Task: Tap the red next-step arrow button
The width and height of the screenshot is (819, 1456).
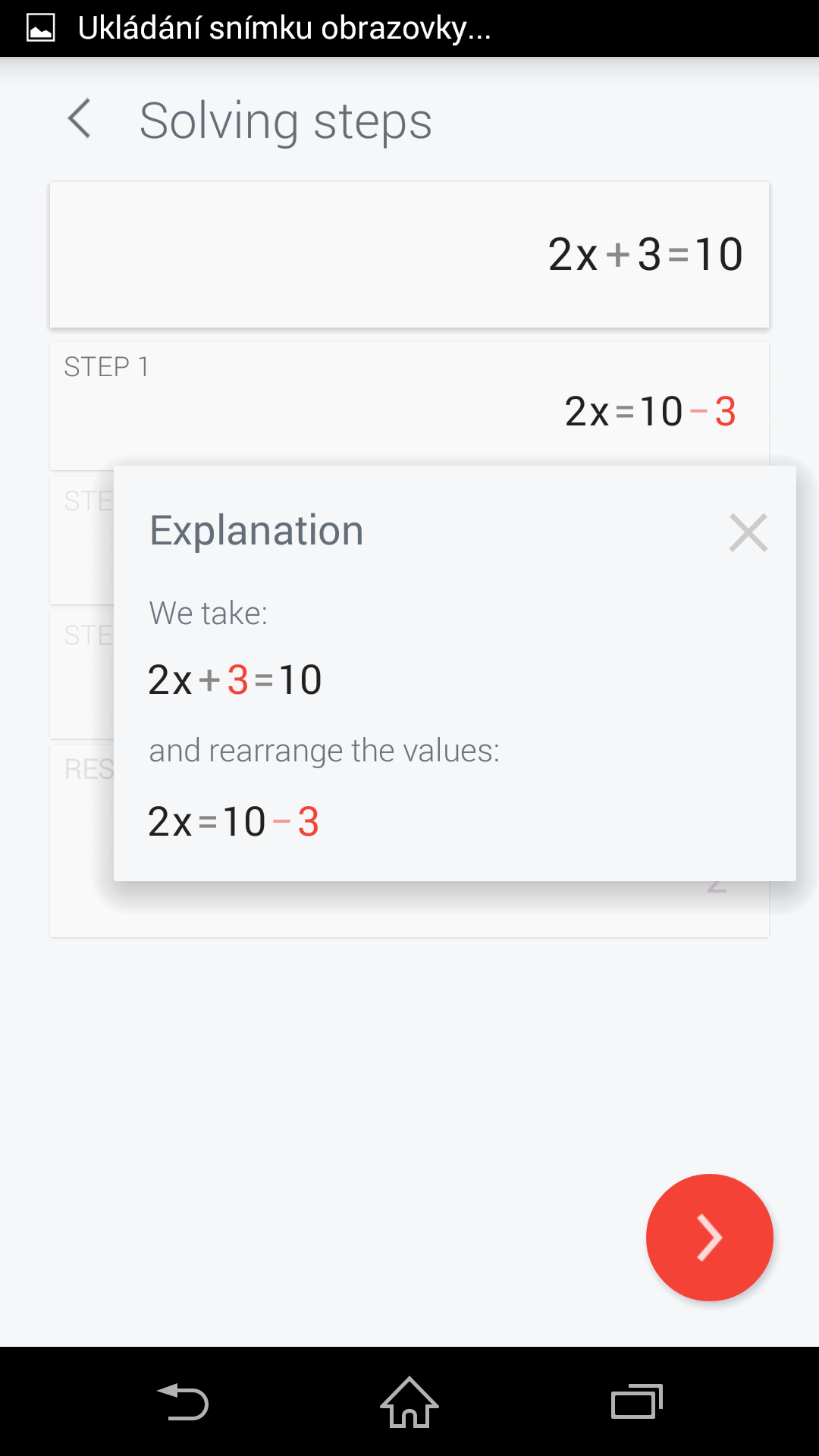Action: (x=709, y=1237)
